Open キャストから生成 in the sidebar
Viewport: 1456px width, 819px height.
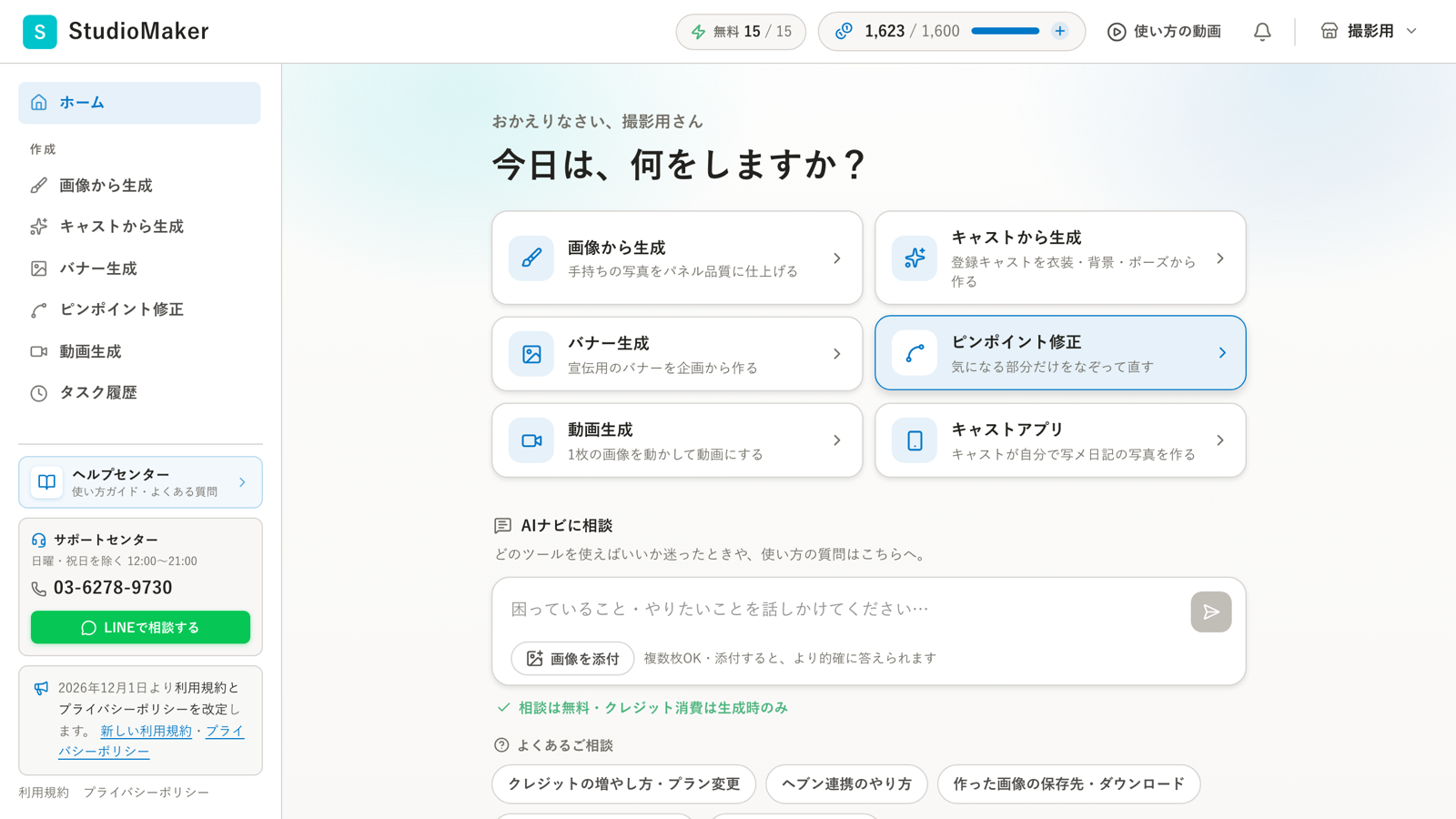pyautogui.click(x=139, y=227)
